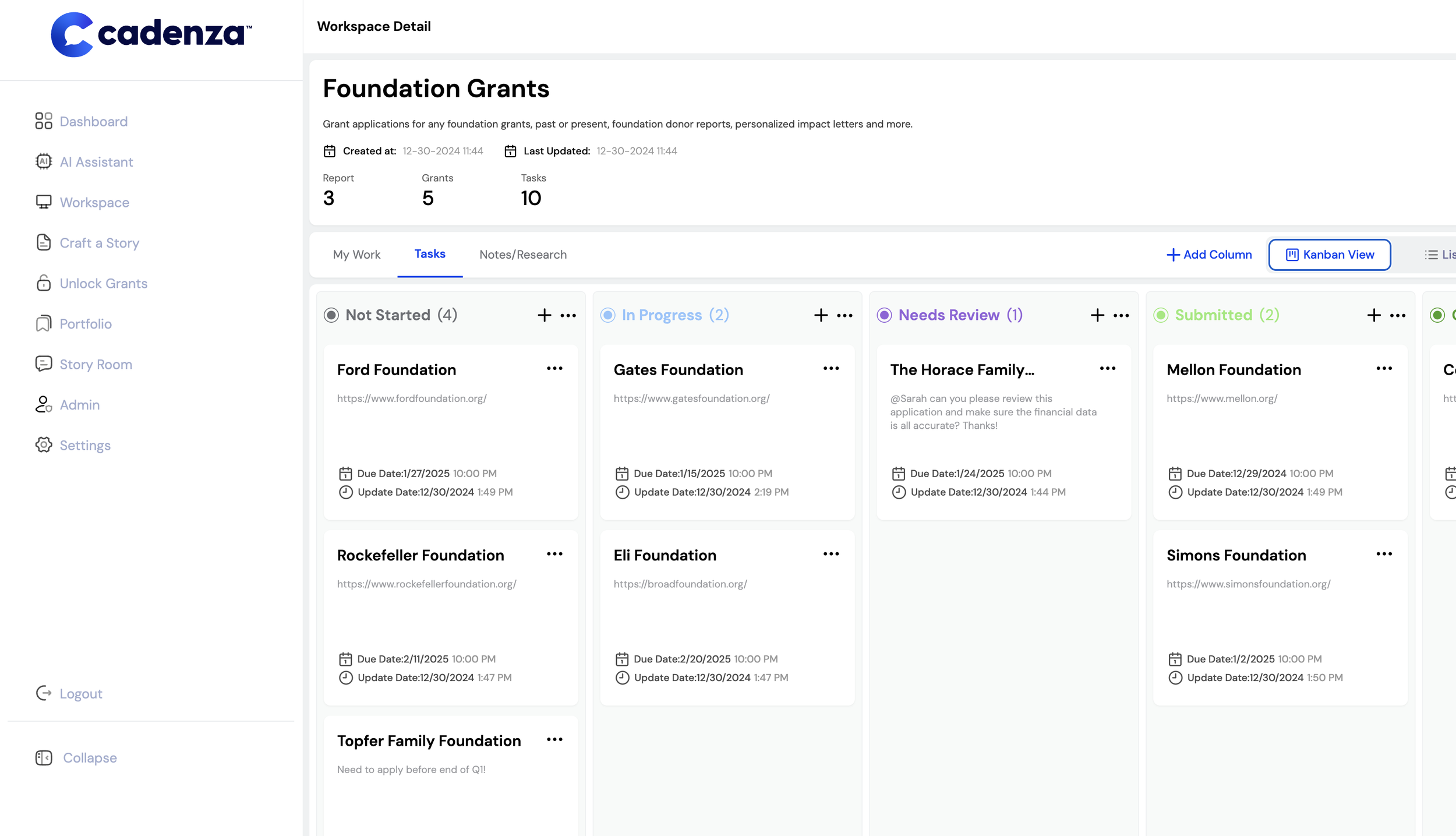Open The Horace Family card title
This screenshot has height=836, width=1456.
tap(962, 369)
